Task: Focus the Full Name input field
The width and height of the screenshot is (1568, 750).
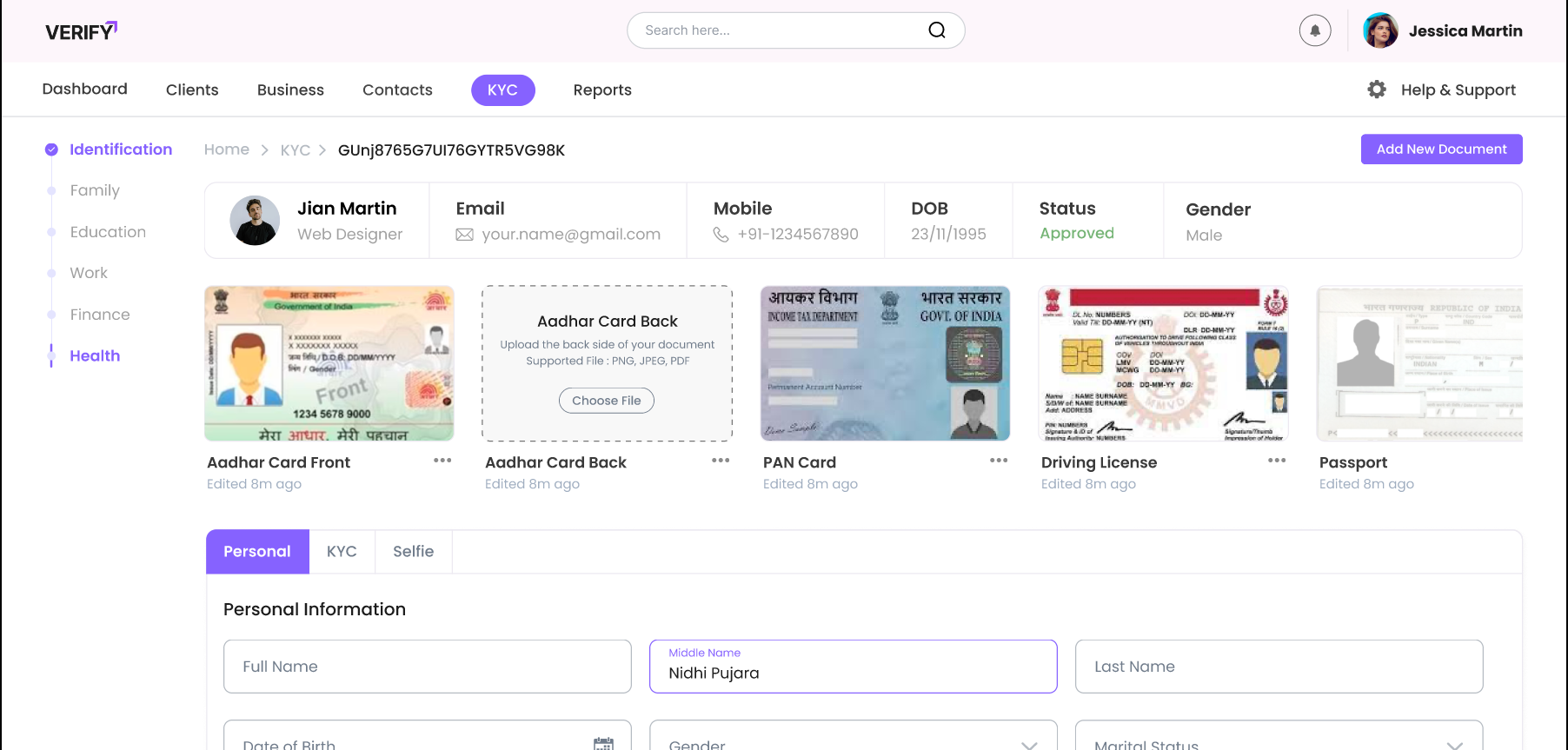Action: 427,667
